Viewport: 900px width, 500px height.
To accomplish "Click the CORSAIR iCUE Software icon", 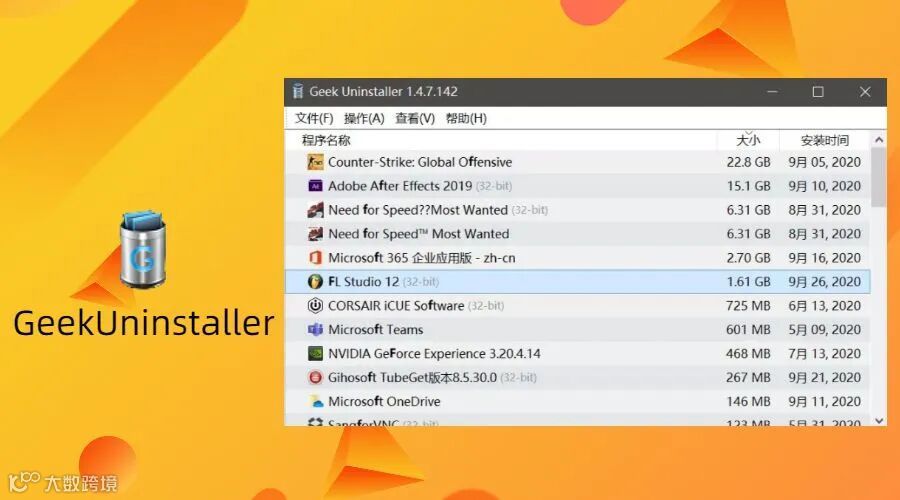I will click(x=315, y=305).
